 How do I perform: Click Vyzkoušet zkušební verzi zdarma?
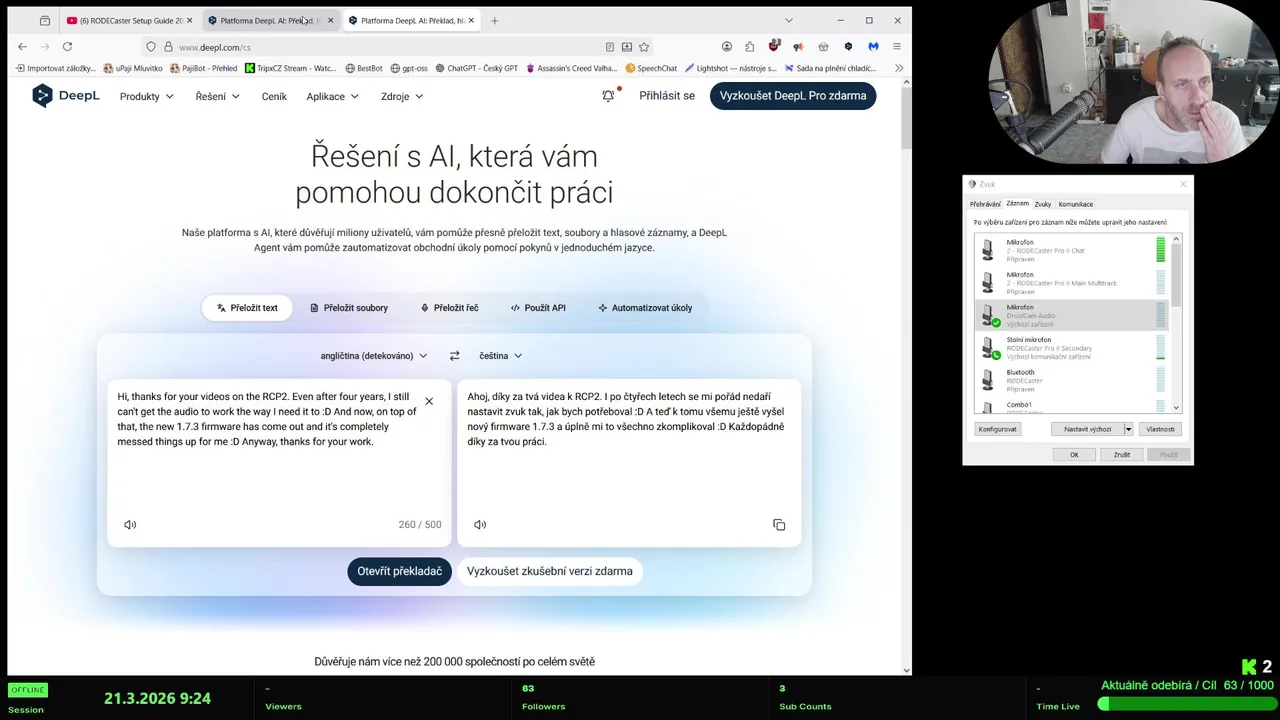point(549,571)
